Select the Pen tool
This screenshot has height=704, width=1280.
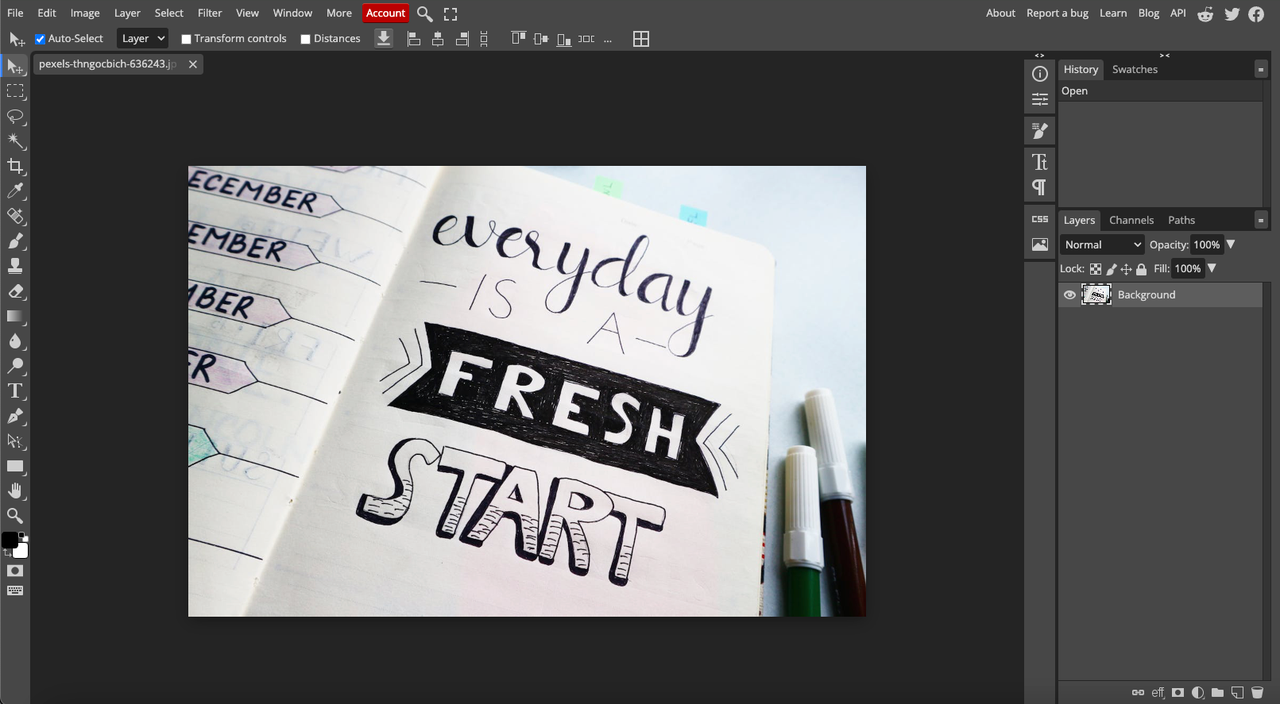[x=15, y=416]
